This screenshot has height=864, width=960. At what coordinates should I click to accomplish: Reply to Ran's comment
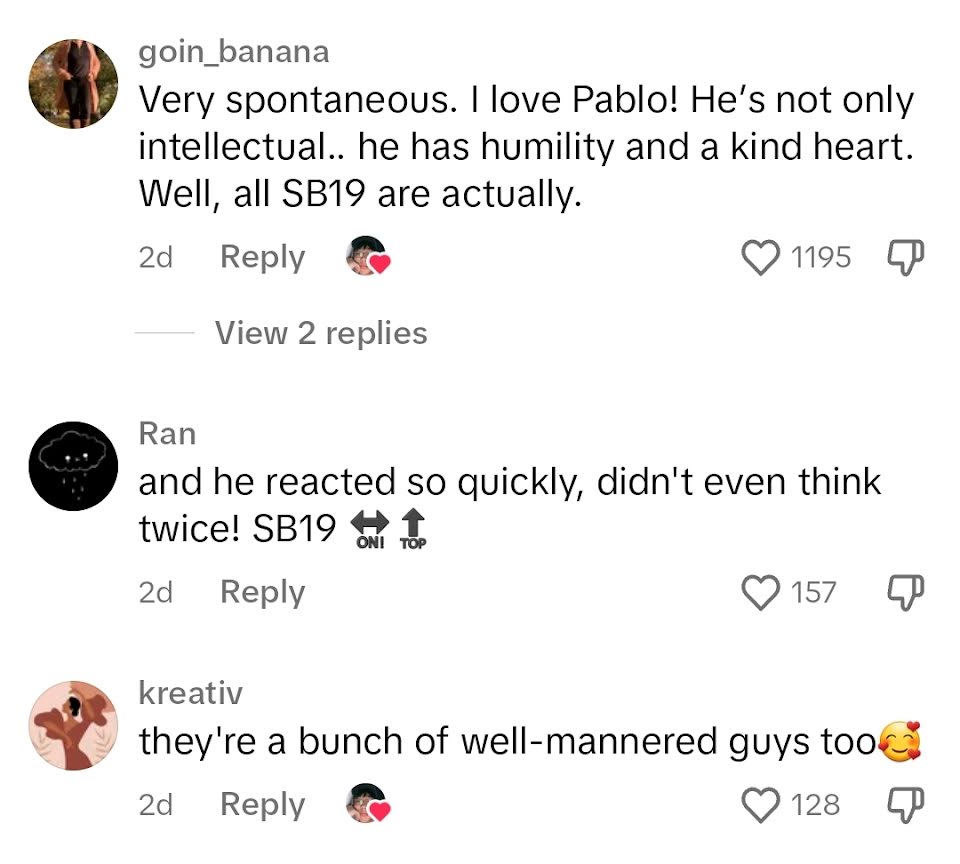tap(263, 592)
